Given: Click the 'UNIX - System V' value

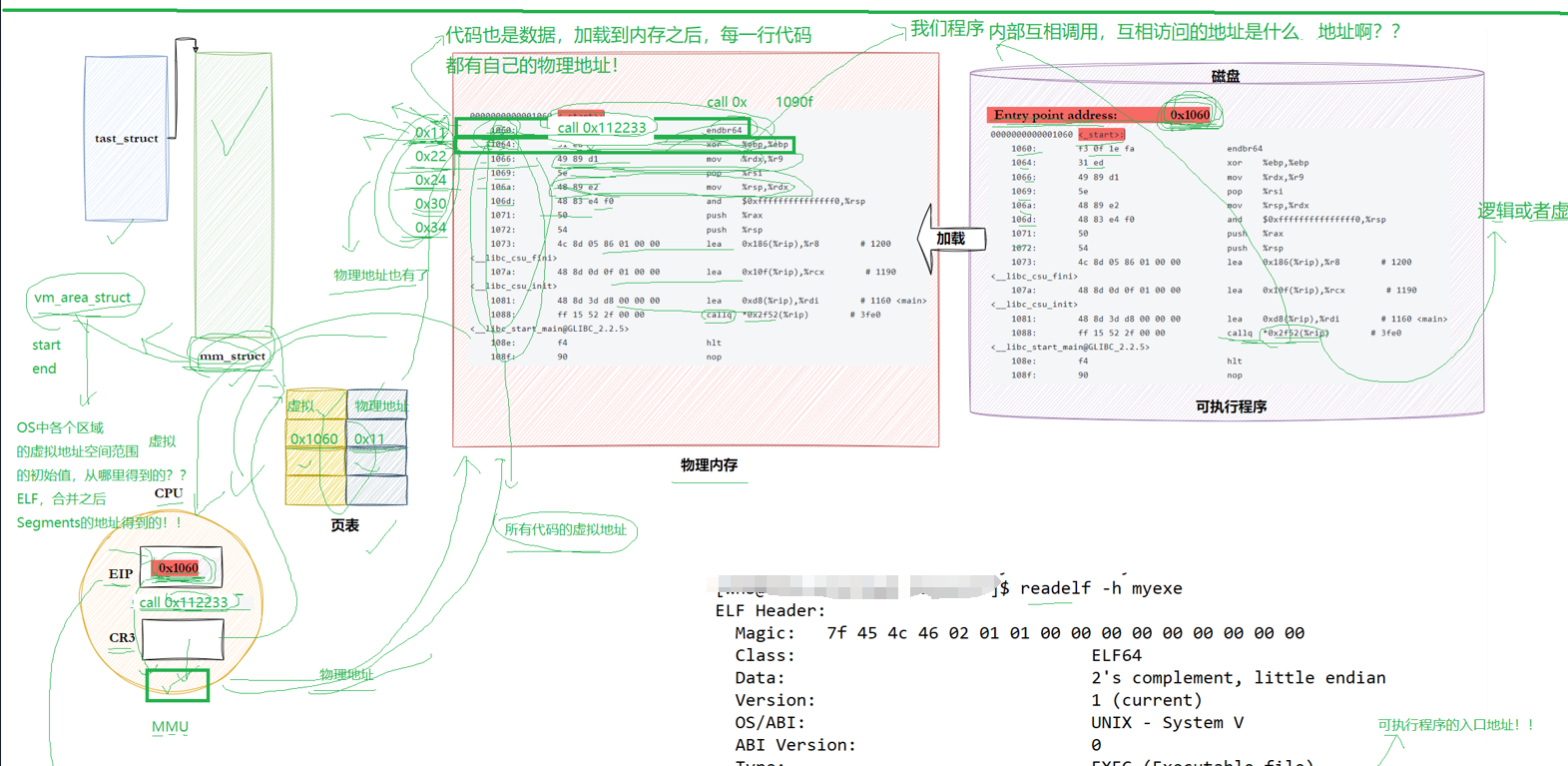Looking at the screenshot, I should click(x=1168, y=723).
